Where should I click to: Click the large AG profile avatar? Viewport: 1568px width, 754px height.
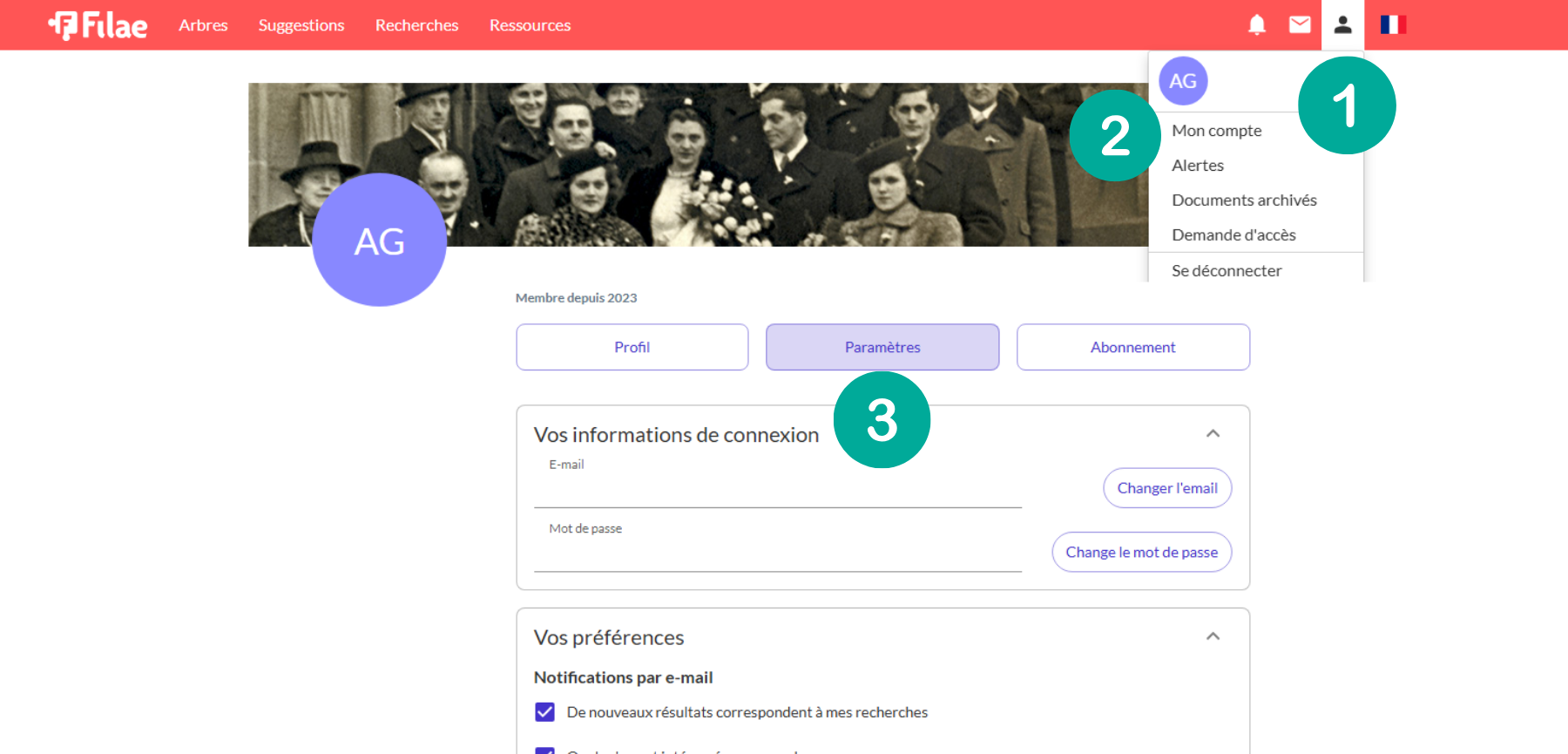(379, 241)
